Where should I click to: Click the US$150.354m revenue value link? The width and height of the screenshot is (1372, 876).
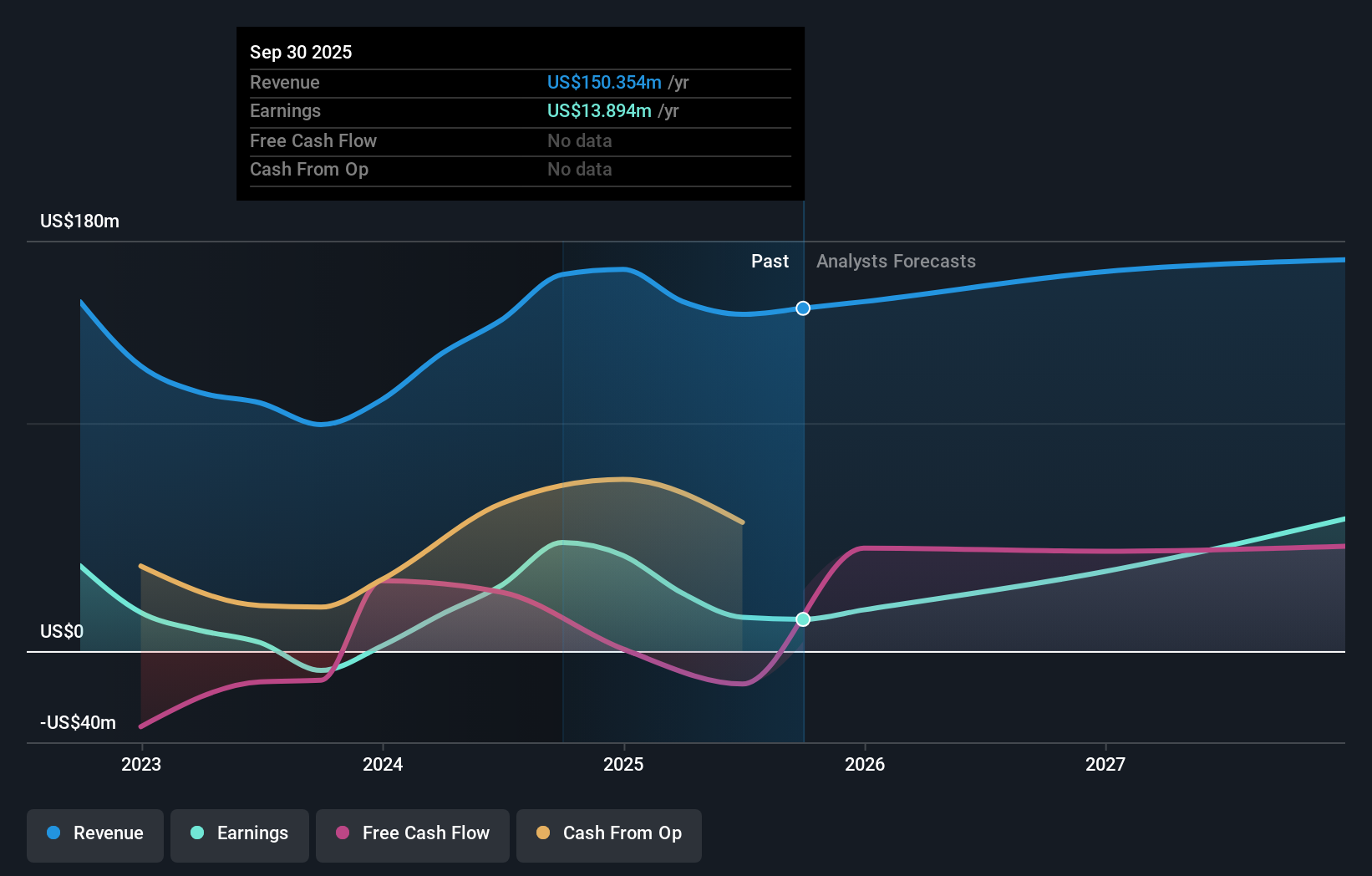pyautogui.click(x=601, y=83)
